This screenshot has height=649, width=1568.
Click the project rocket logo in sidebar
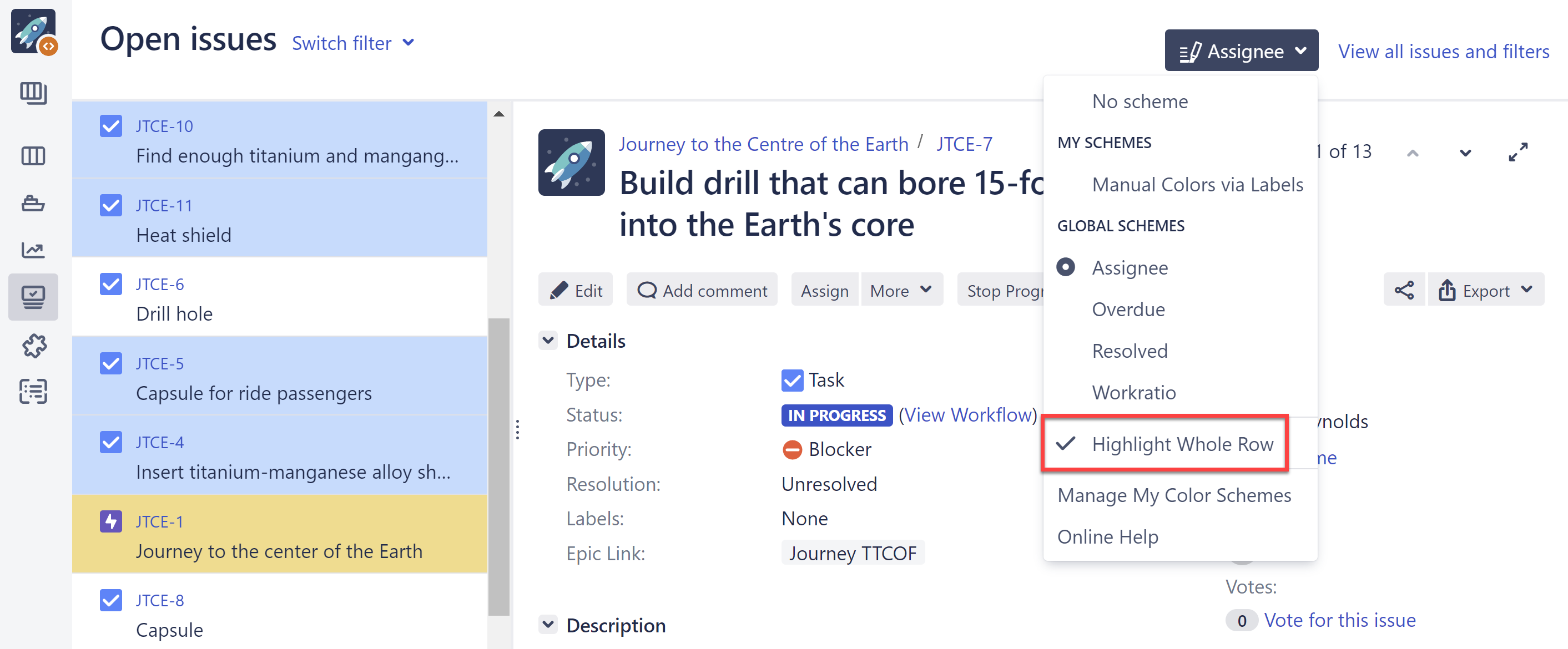[33, 31]
